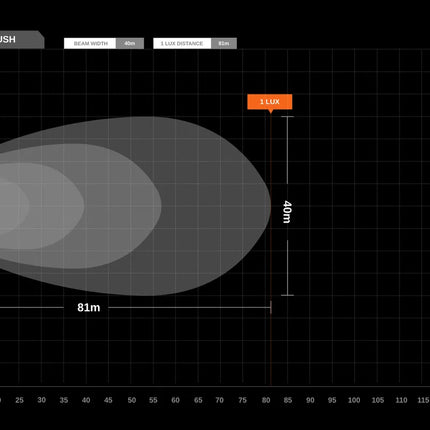Select the 1 LUX DISTANCE label box
Screen dimensions: 430x430
[182, 43]
